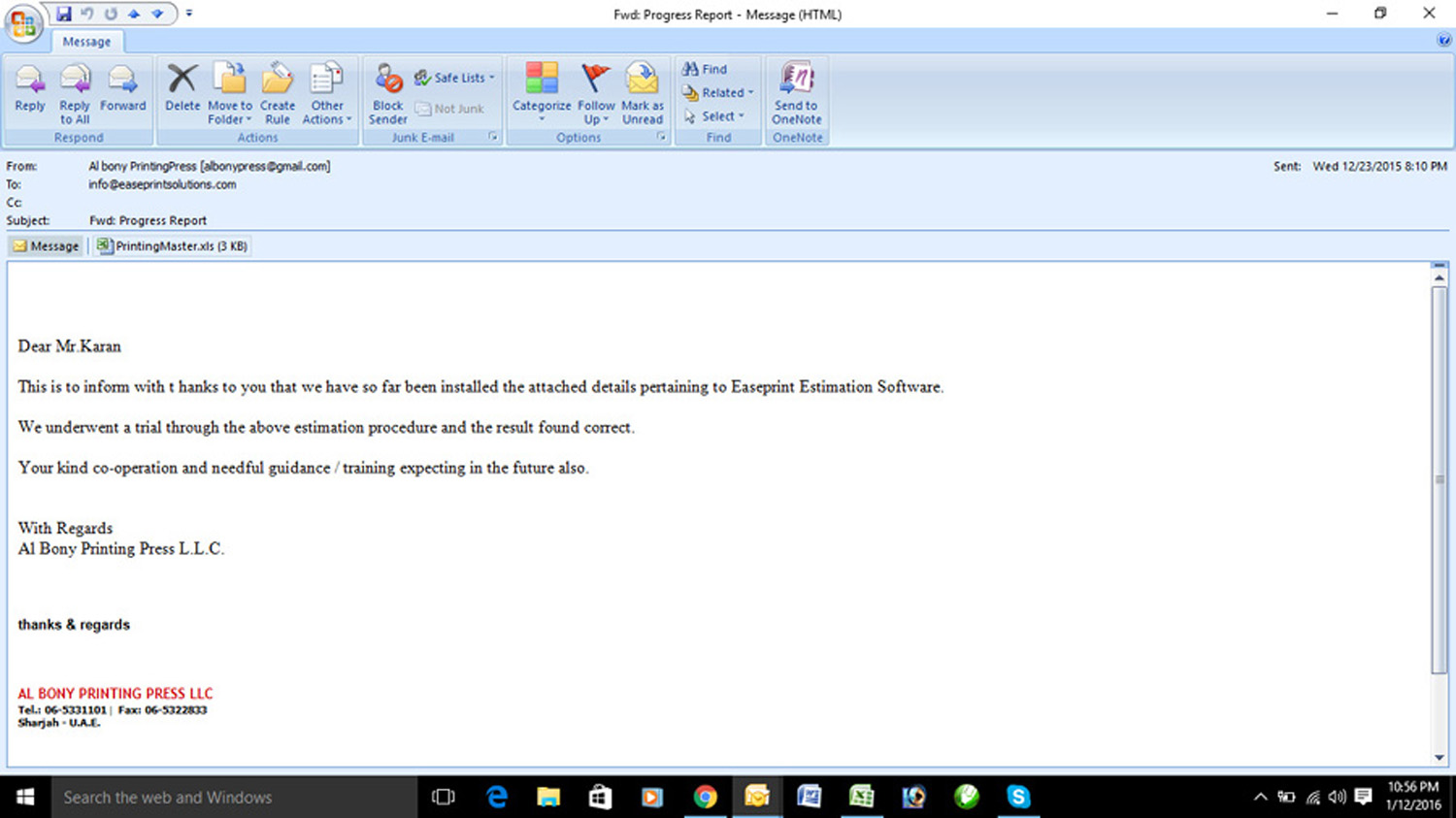Delete the message with the X icon
The width and height of the screenshot is (1456, 818).
pos(182,89)
